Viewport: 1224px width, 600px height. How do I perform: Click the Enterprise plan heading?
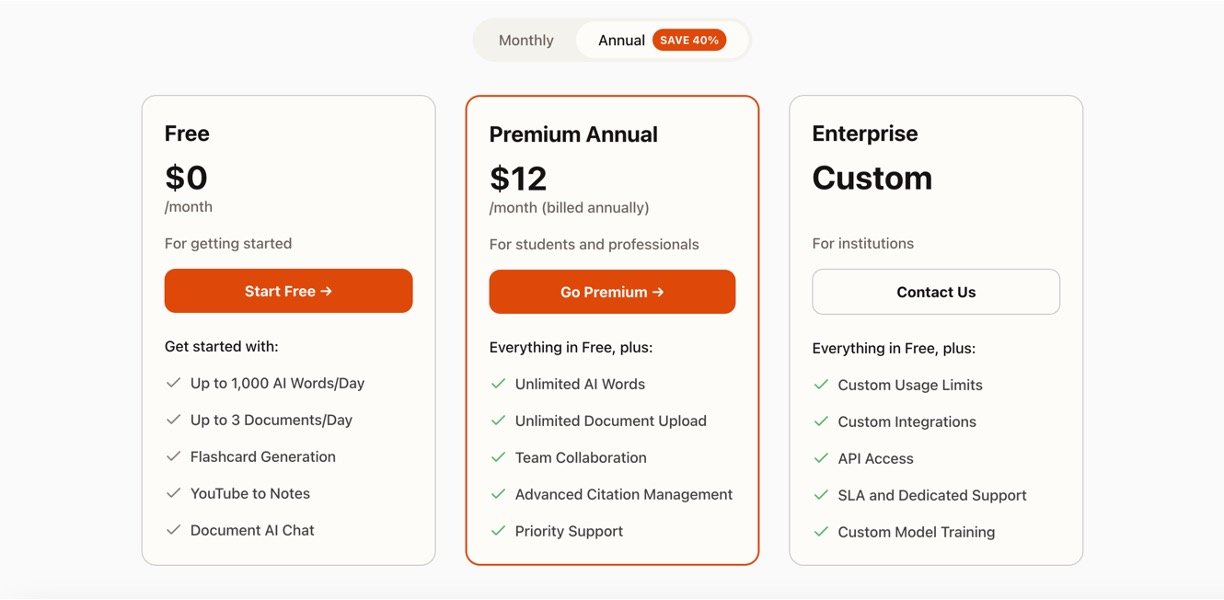[864, 134]
